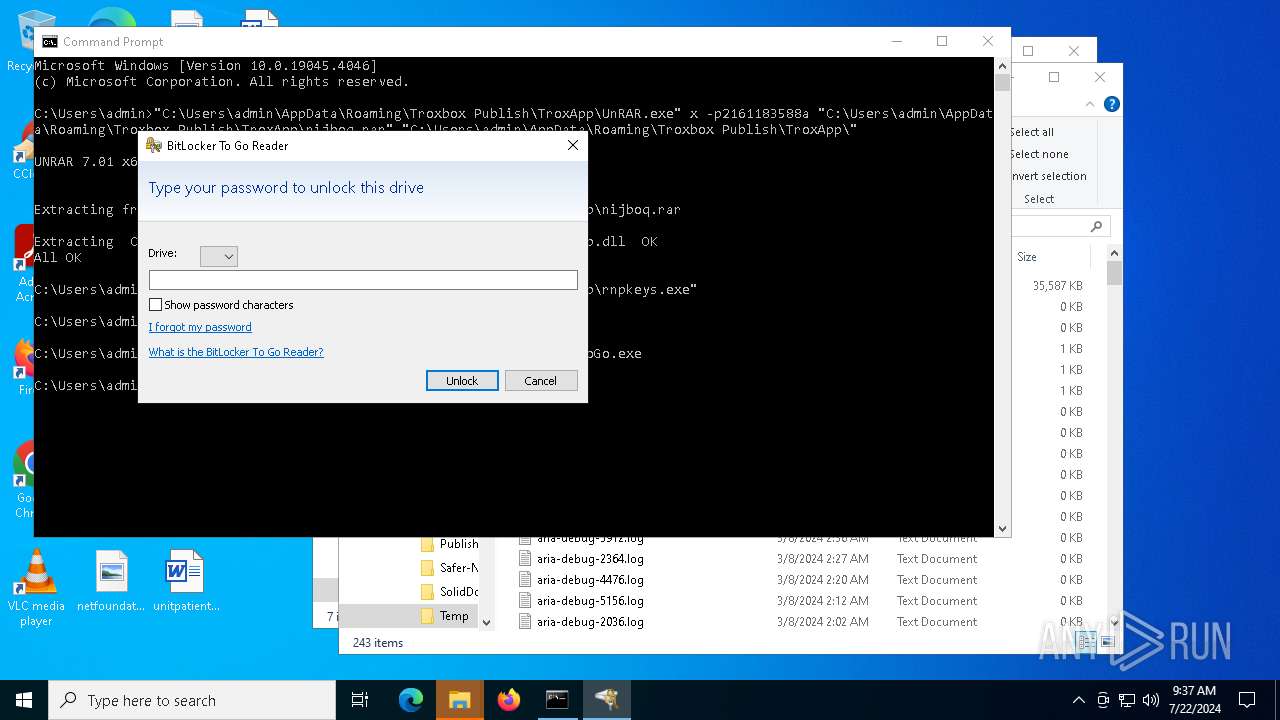This screenshot has width=1280, height=720.
Task: Click the File Explorer search magnifier icon
Action: (1097, 226)
